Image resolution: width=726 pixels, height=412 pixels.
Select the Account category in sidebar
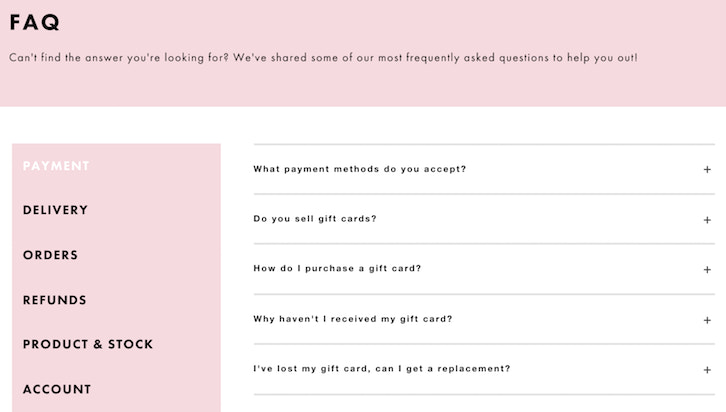coord(57,389)
